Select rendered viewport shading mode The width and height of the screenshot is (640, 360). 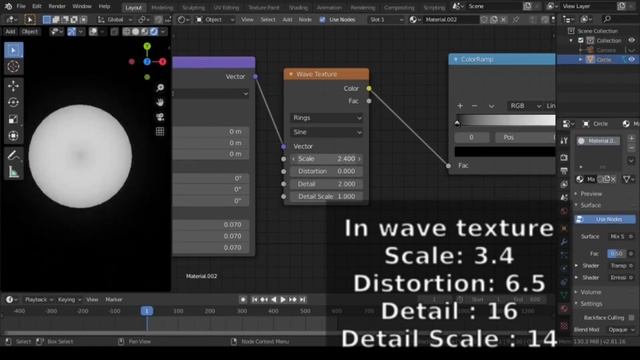coord(153,31)
